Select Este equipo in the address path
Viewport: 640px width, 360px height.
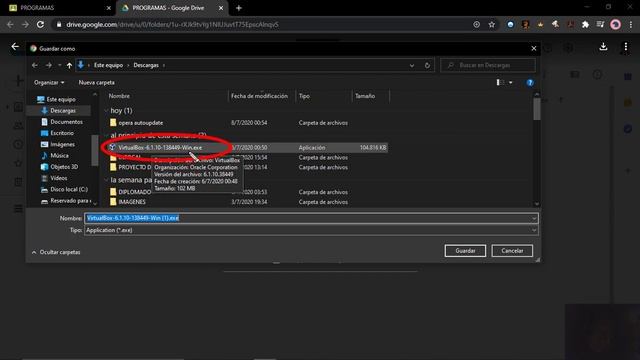pos(108,65)
